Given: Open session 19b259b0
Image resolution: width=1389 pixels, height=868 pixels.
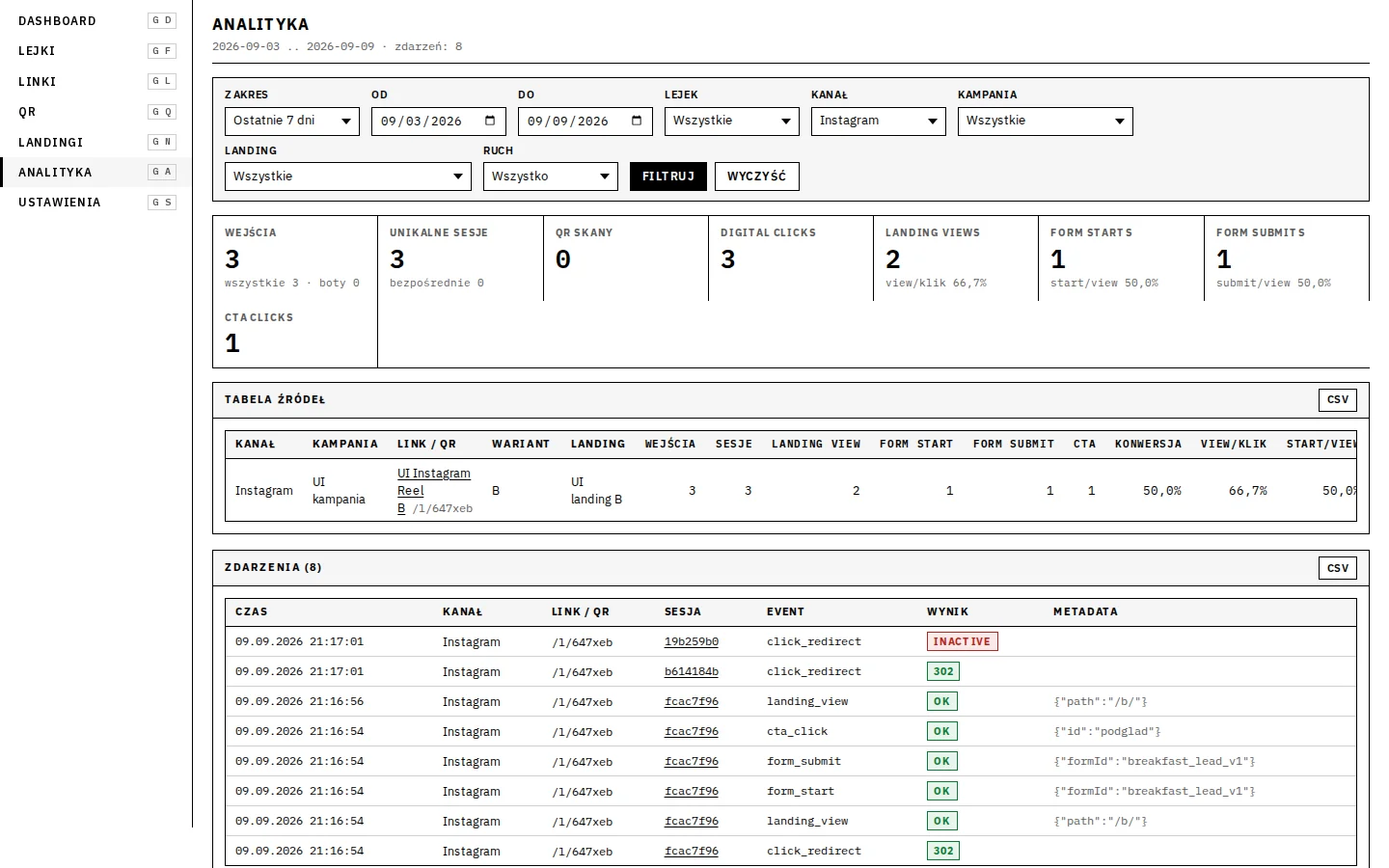Looking at the screenshot, I should (692, 642).
